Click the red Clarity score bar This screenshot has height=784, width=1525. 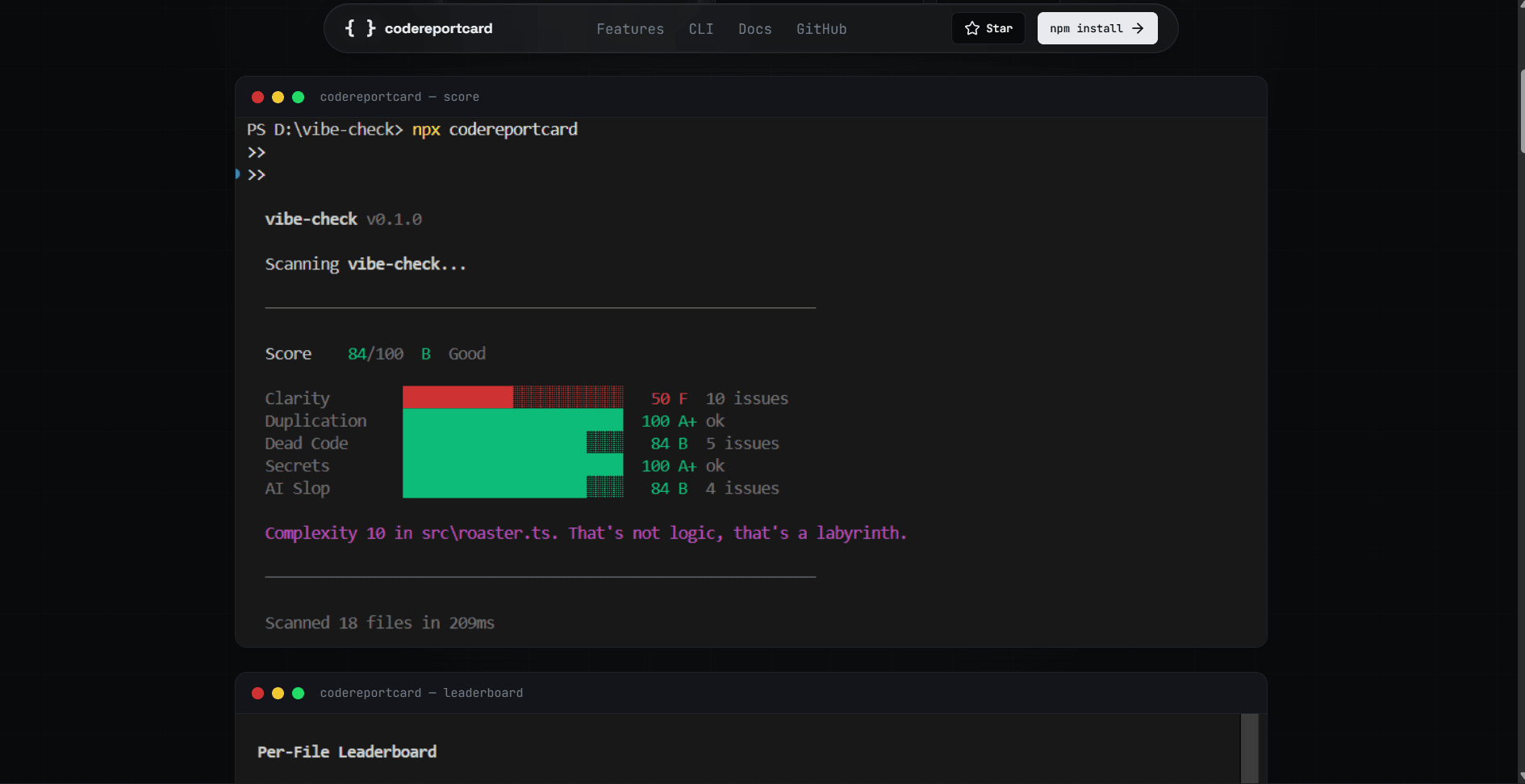coord(457,396)
